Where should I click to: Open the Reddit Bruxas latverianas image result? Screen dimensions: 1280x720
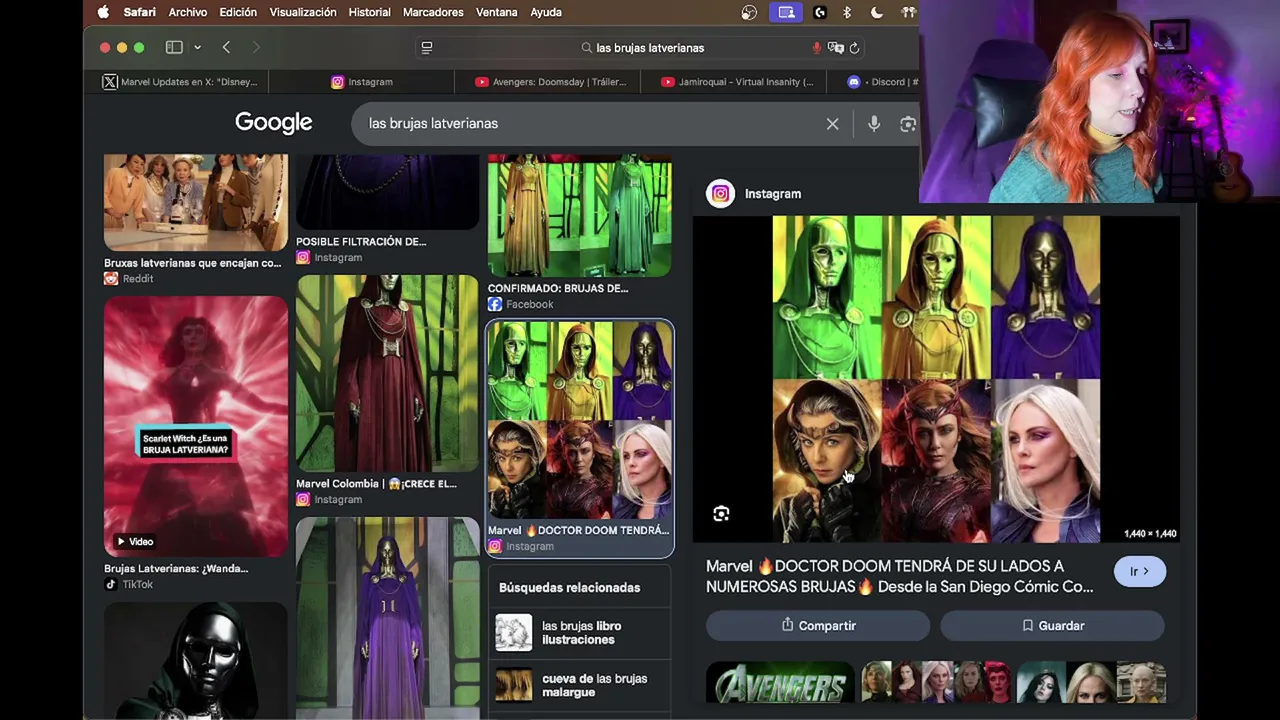point(196,202)
